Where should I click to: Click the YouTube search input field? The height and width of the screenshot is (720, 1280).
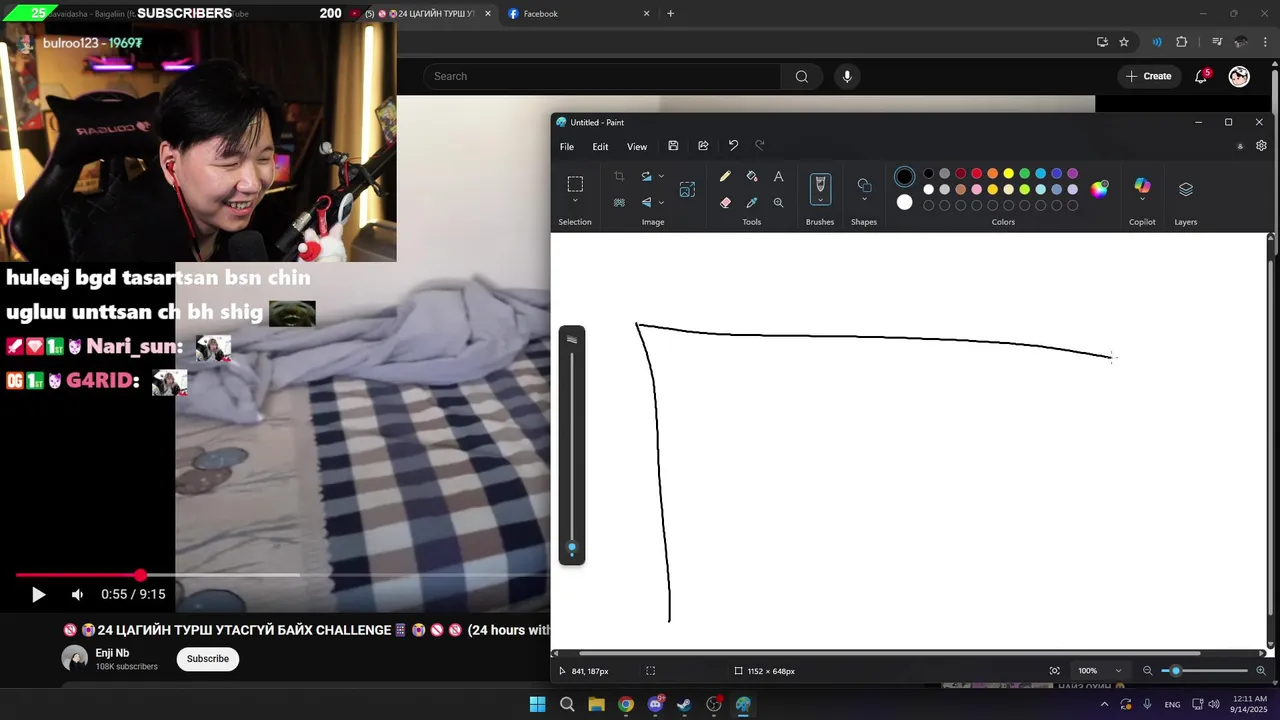click(x=602, y=76)
